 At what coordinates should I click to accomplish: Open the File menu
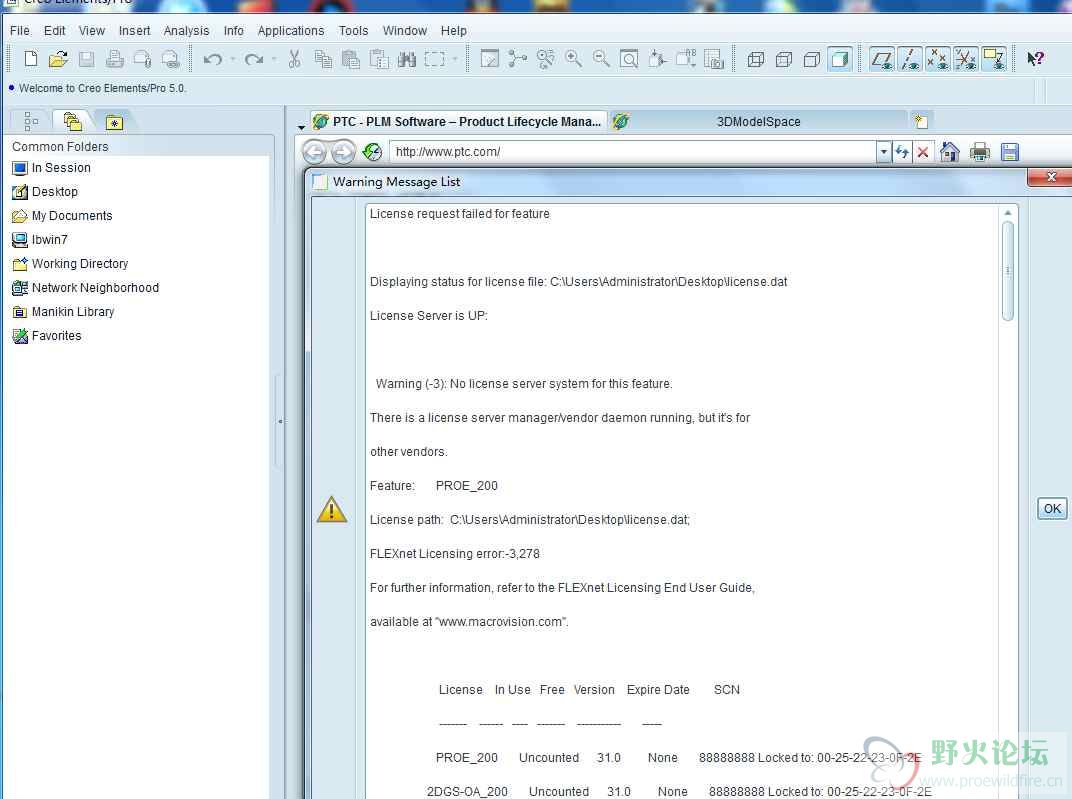coord(20,31)
